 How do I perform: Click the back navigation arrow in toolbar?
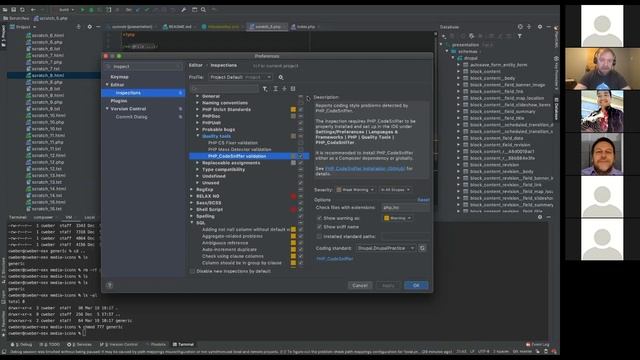33,9
